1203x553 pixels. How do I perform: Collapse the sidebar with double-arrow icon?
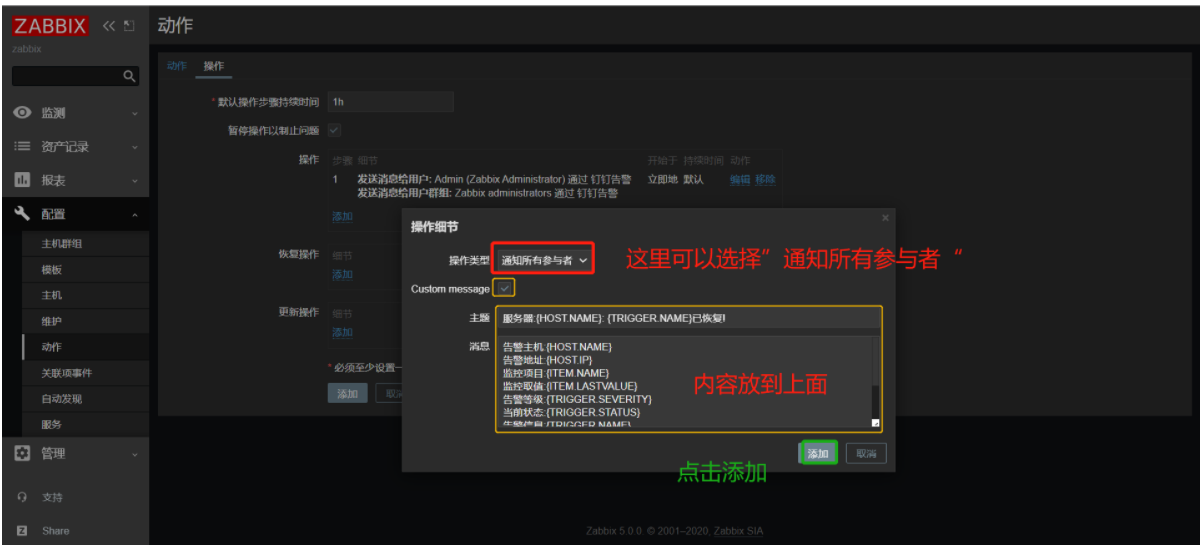pyautogui.click(x=108, y=26)
